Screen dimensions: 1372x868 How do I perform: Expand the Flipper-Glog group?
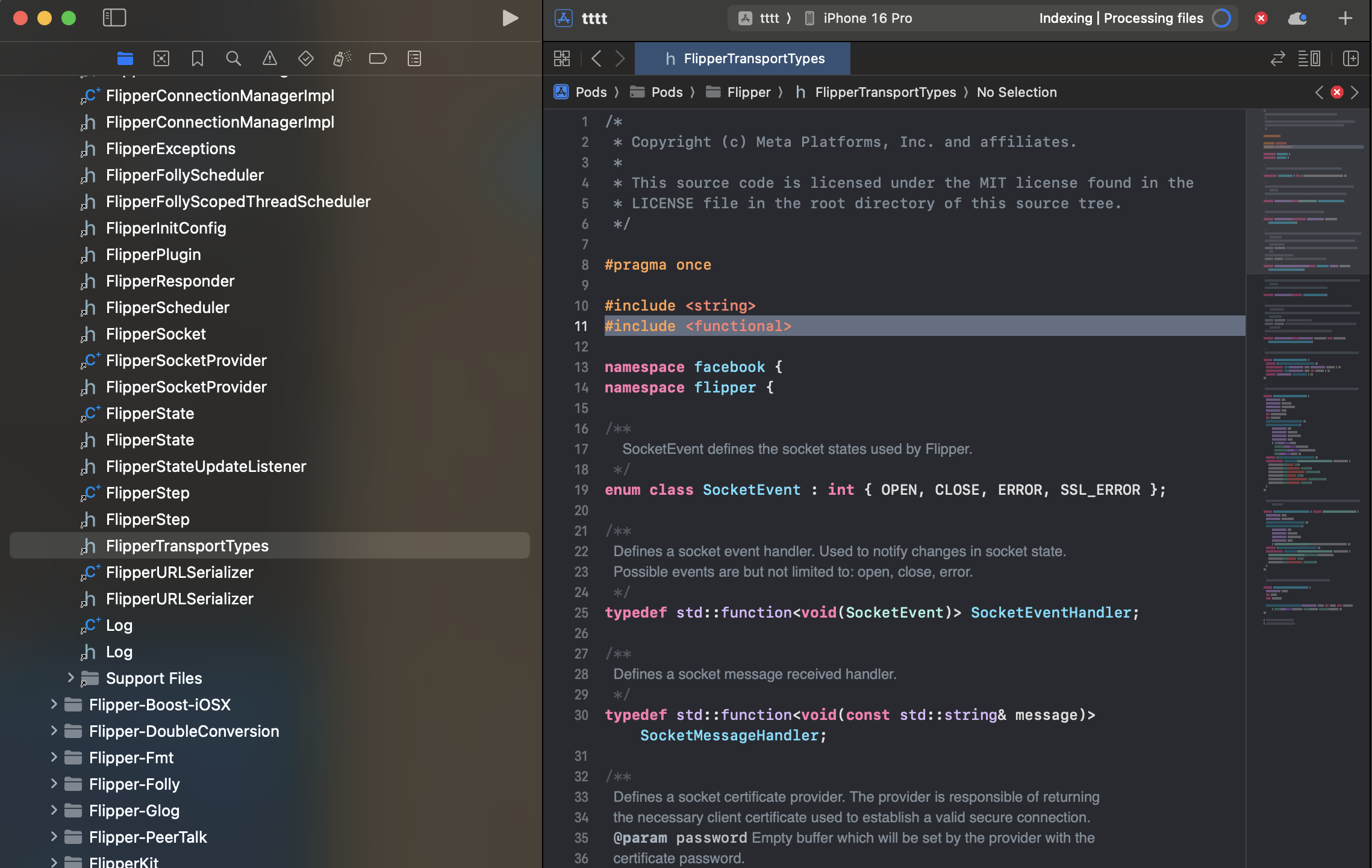coord(54,810)
